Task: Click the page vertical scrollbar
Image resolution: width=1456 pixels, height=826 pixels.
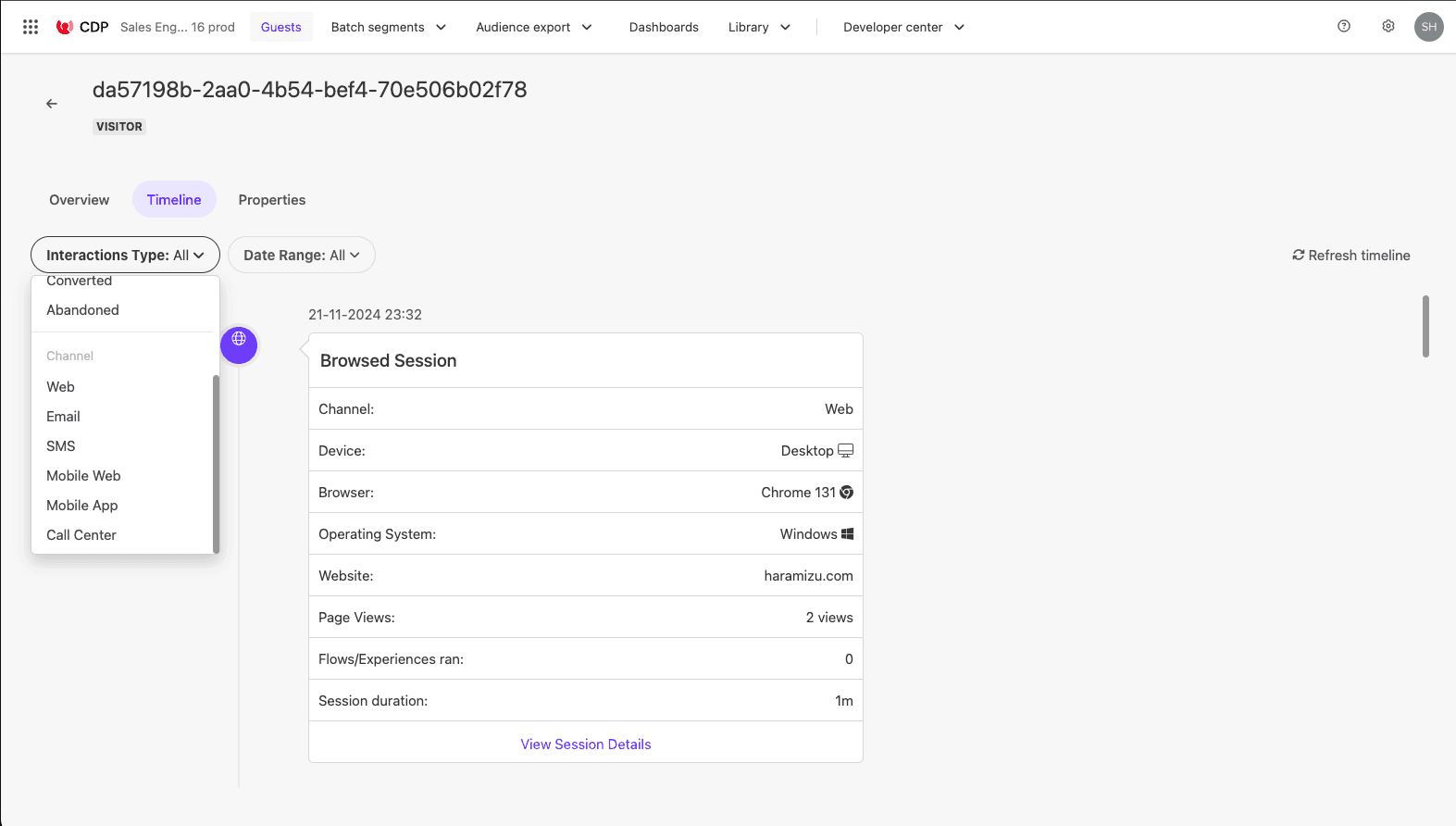Action: [x=1425, y=326]
